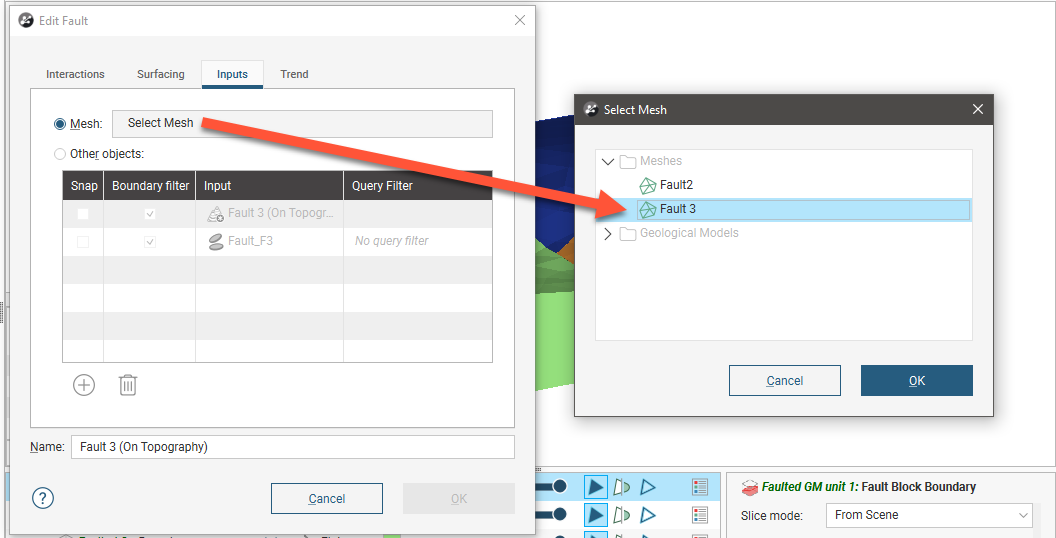Viewport: 1056px width, 538px height.
Task: Click filled triangle icon in highlighted scene row
Action: [x=595, y=487]
